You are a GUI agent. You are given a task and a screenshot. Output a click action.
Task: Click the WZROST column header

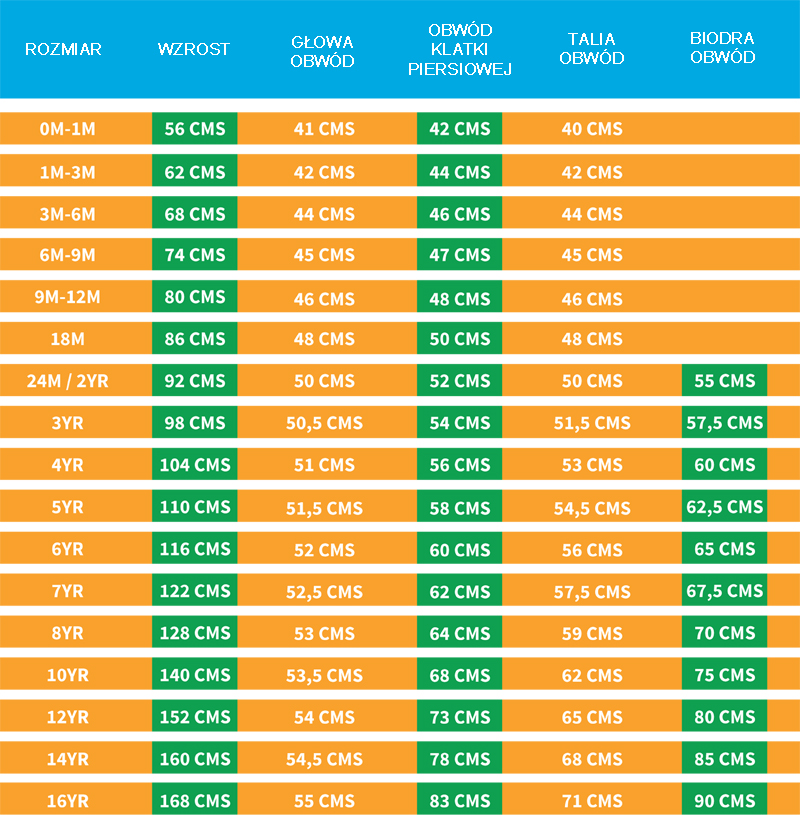coord(194,49)
